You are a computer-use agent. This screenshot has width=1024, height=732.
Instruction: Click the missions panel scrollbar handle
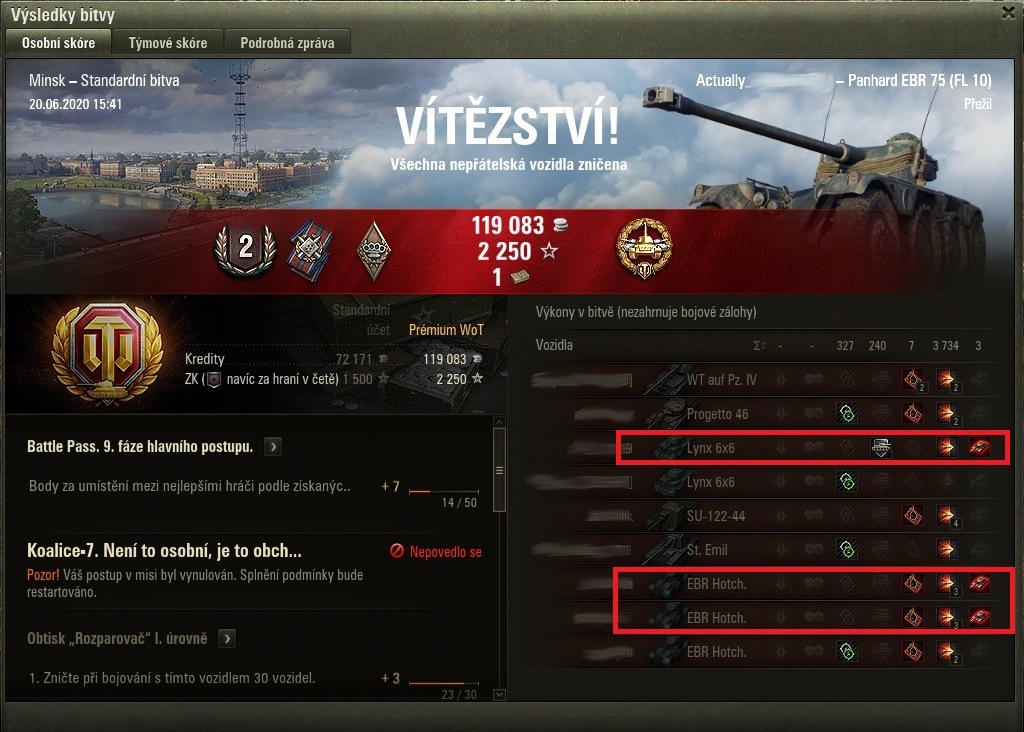point(500,470)
